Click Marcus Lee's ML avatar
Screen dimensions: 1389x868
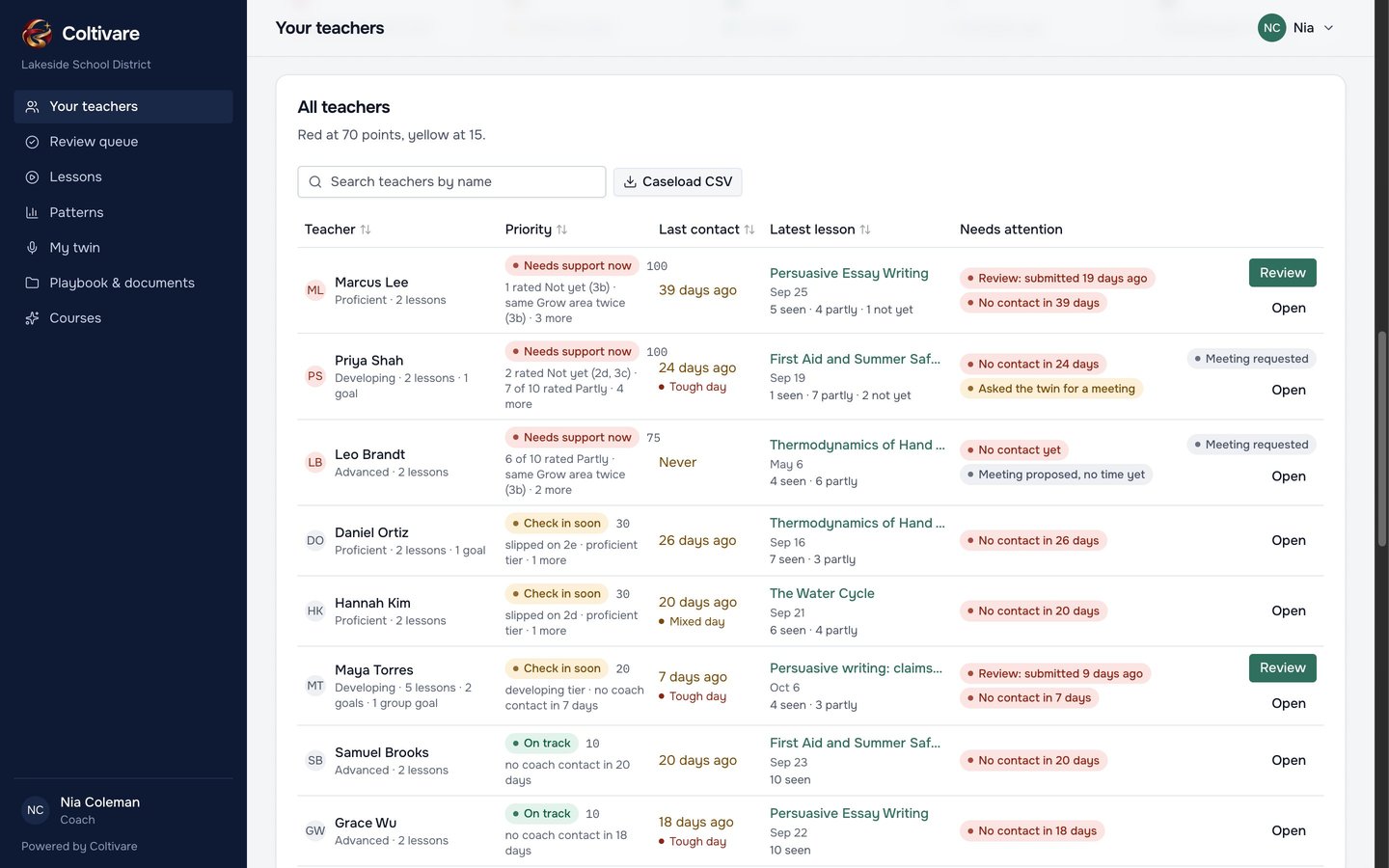[x=315, y=290]
